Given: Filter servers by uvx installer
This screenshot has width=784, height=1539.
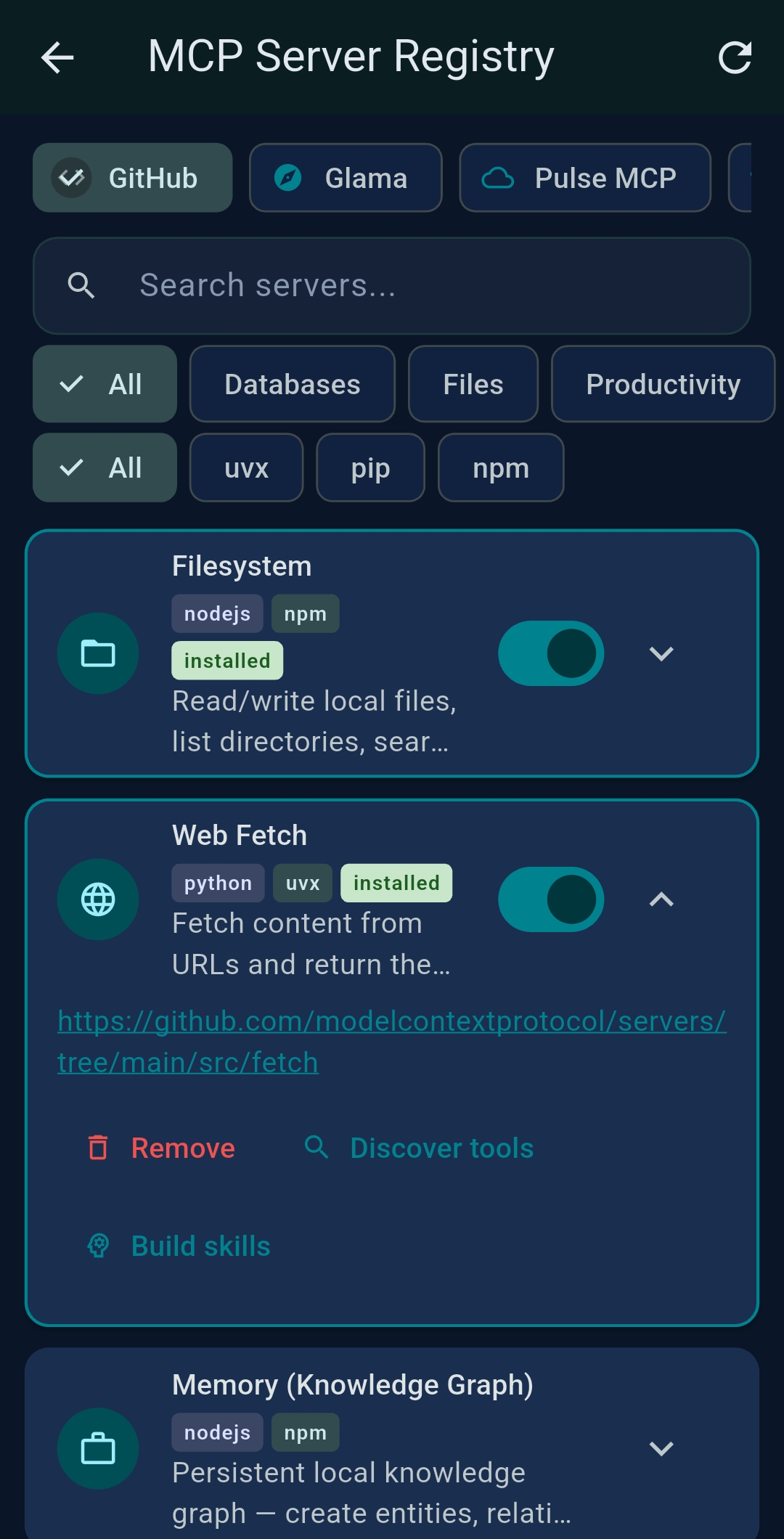Looking at the screenshot, I should pyautogui.click(x=246, y=468).
